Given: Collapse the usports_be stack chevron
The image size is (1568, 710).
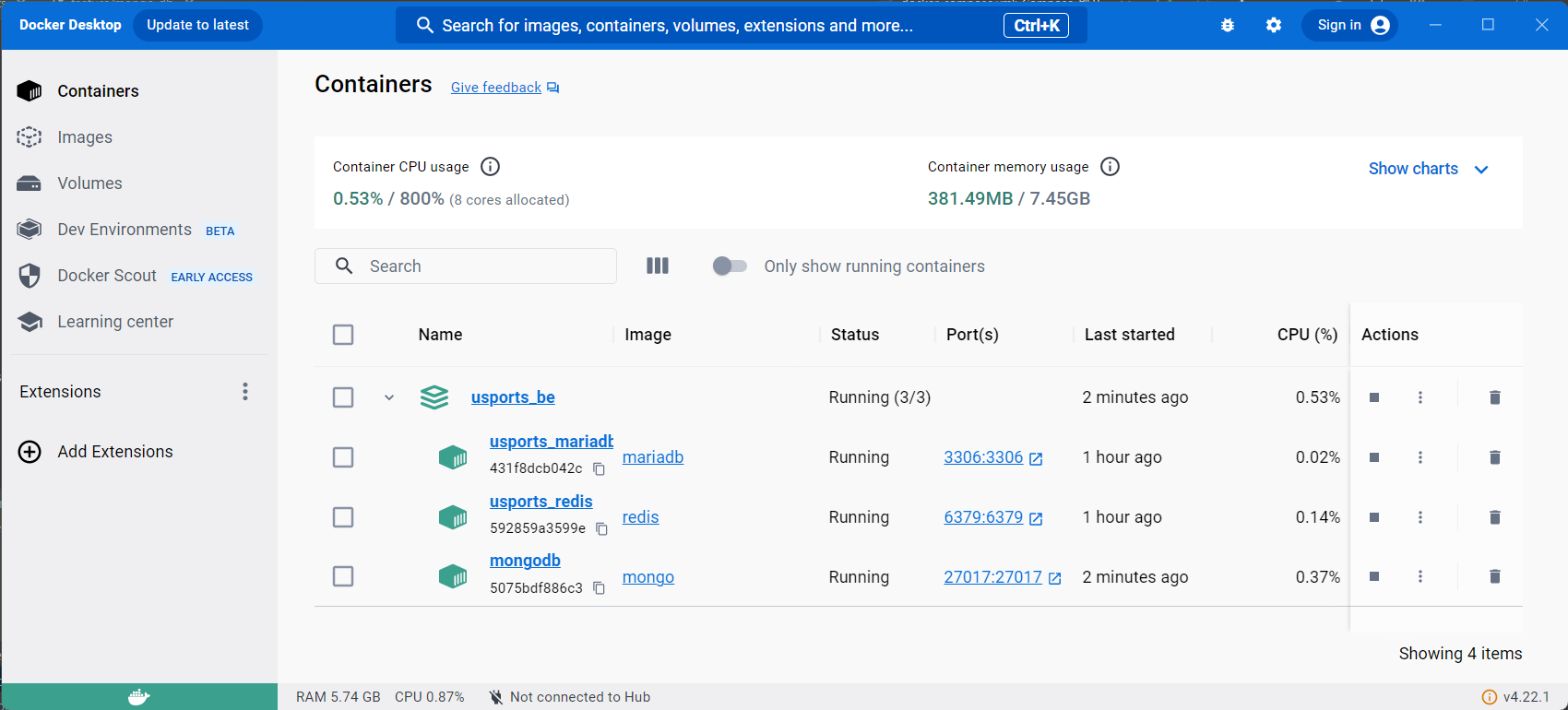Looking at the screenshot, I should point(389,397).
